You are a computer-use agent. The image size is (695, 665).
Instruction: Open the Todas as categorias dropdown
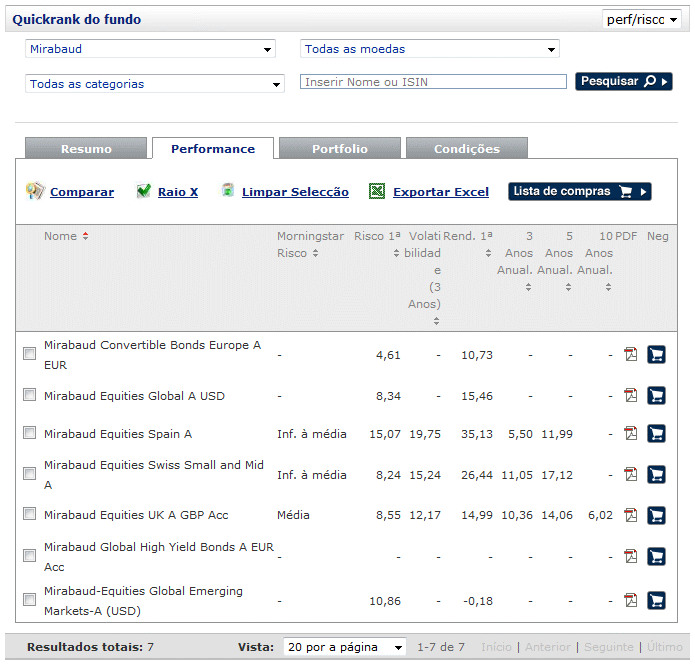click(x=155, y=84)
